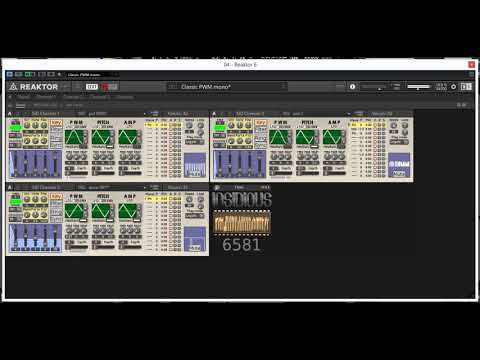The image size is (480, 360).
Task: Adjust PWM Depth slider in Channel 1
Action: 77,174
